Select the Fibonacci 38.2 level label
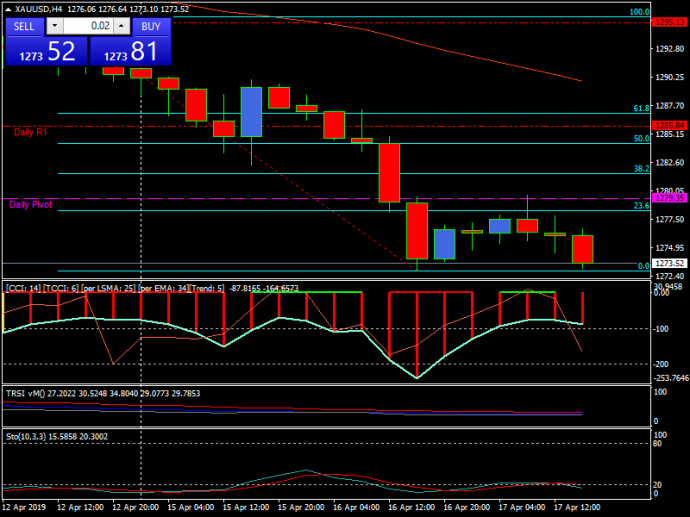The height and width of the screenshot is (517, 690). [642, 169]
